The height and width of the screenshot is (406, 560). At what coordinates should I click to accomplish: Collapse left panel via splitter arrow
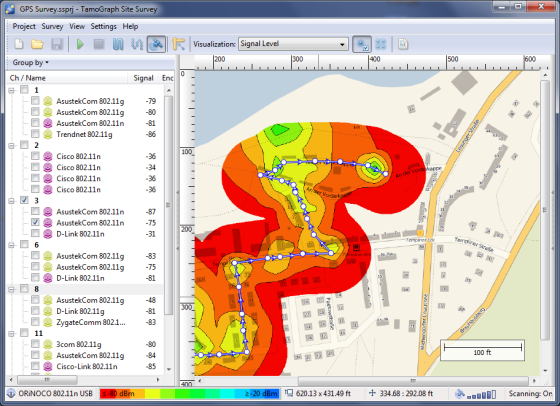tap(178, 192)
